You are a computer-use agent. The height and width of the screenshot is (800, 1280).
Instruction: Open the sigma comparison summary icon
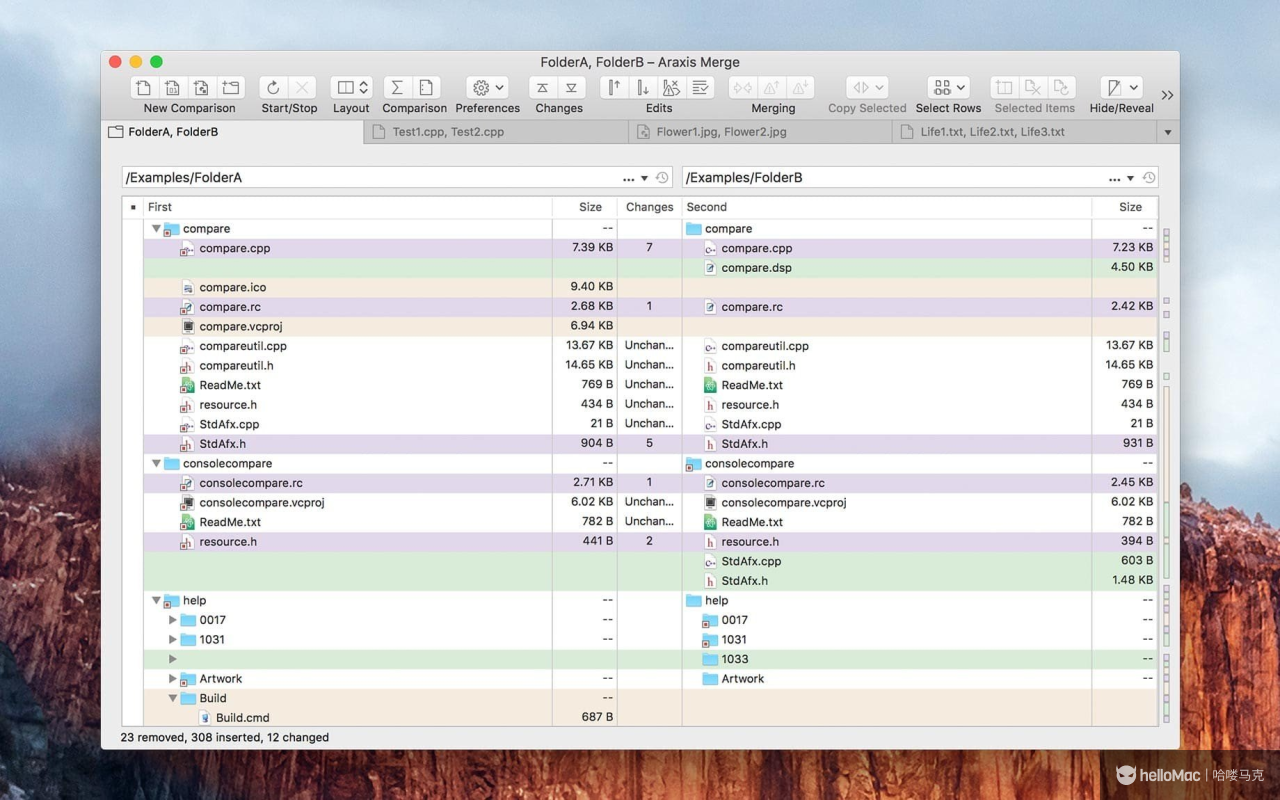coord(397,88)
